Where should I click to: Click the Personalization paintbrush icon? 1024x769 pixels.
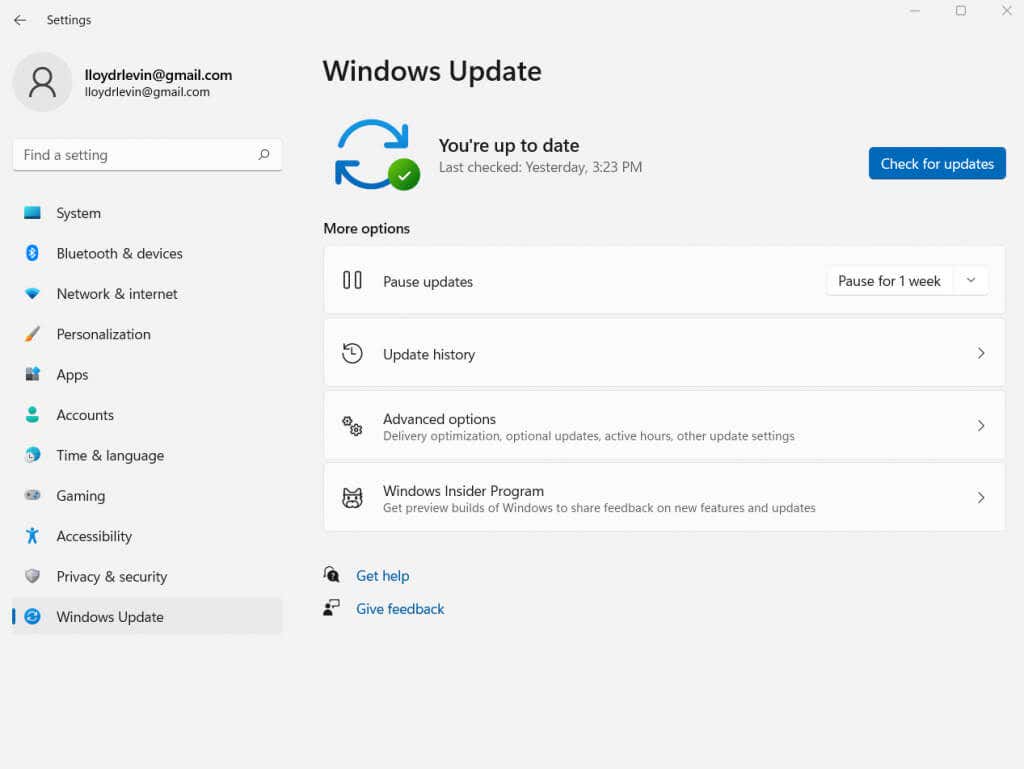(x=32, y=334)
